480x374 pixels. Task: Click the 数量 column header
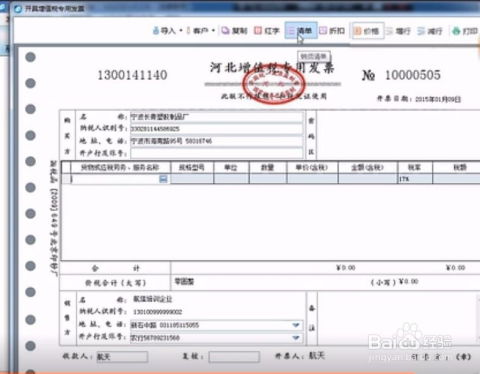tap(268, 167)
